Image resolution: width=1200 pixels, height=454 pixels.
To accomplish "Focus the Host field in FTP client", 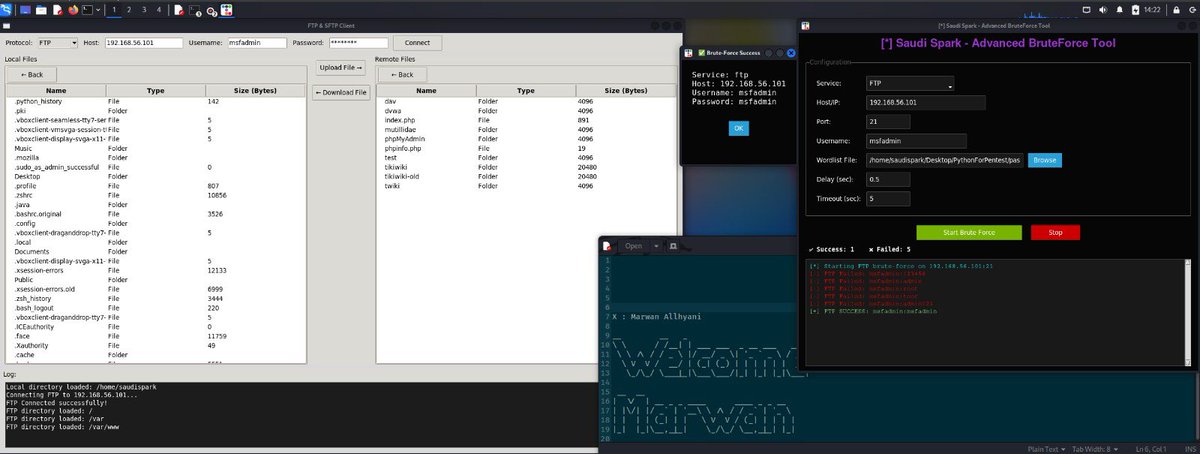I will point(143,43).
